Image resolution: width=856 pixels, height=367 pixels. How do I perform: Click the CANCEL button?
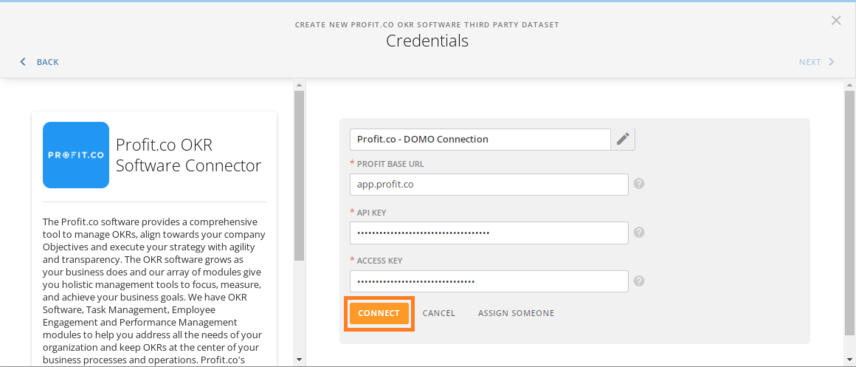439,313
